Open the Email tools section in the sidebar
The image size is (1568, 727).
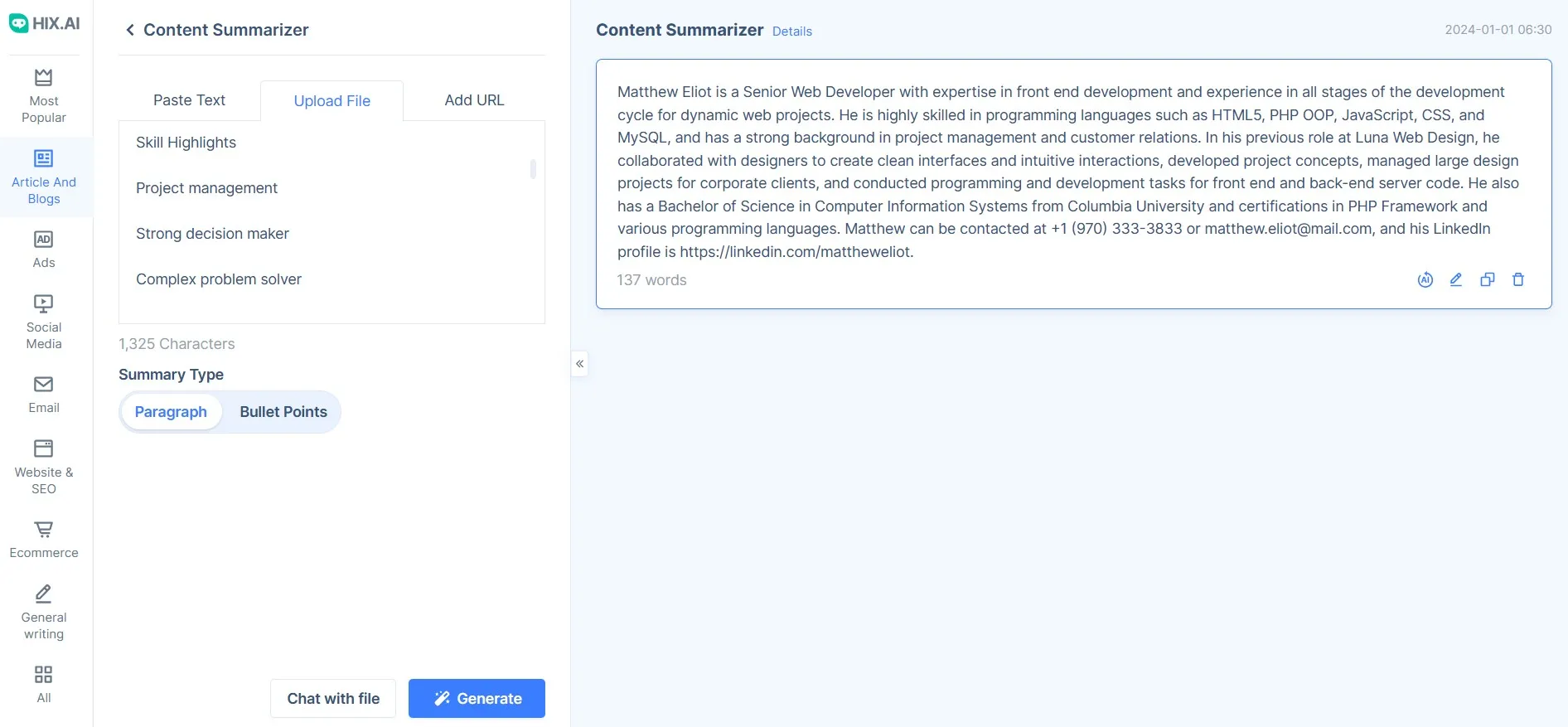click(43, 393)
